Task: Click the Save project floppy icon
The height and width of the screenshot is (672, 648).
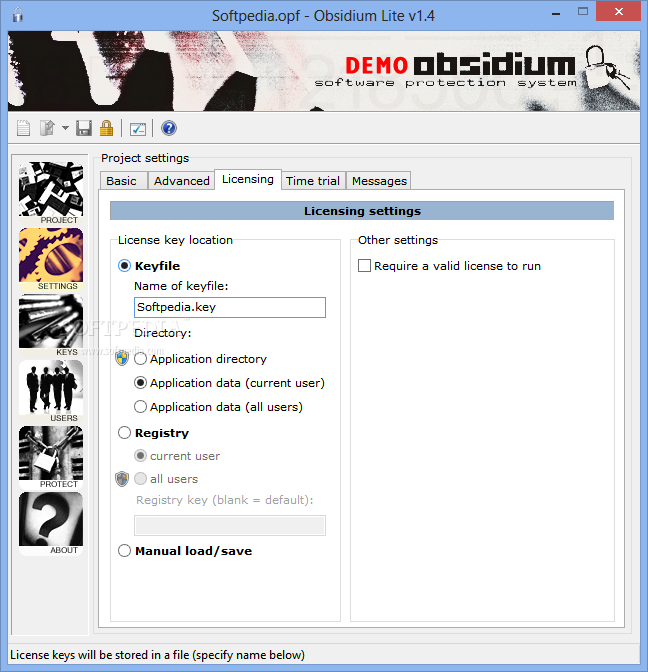Action: [84, 128]
